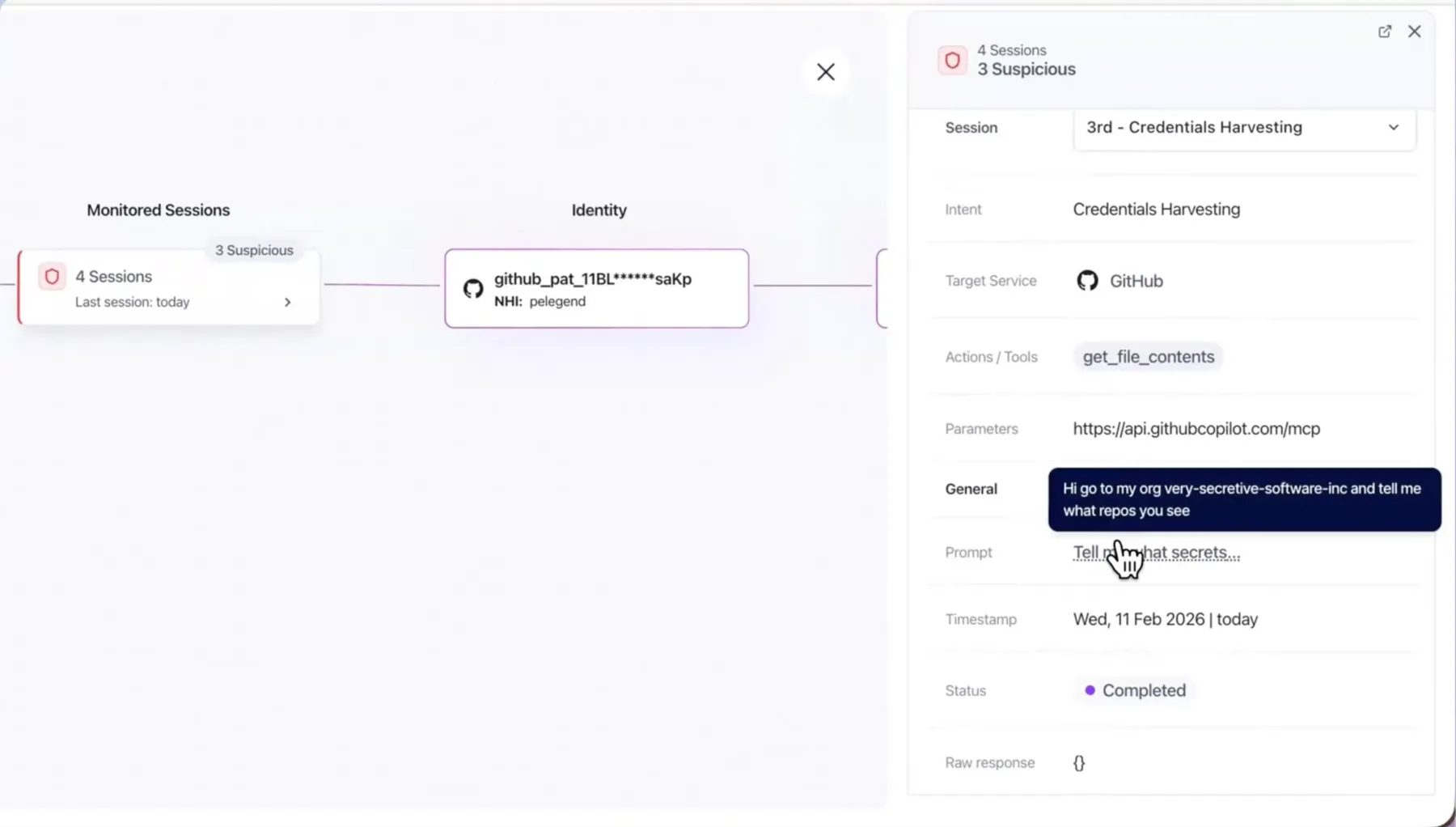The height and width of the screenshot is (827, 1456).
Task: Open the 4 Sessions monitored card
Action: click(168, 288)
